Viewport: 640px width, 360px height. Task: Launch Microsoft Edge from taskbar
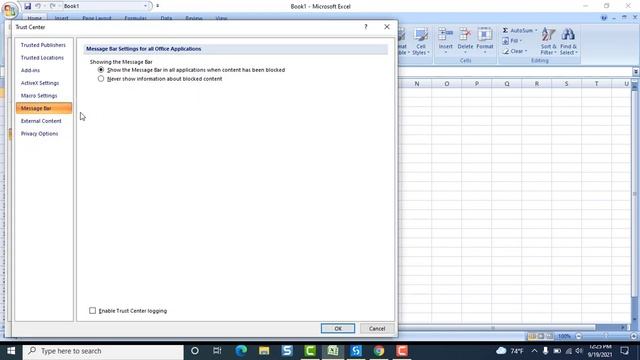(x=241, y=351)
